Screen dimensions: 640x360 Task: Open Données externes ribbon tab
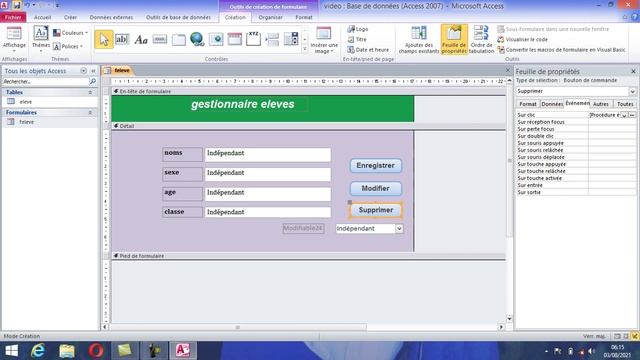[x=111, y=17]
